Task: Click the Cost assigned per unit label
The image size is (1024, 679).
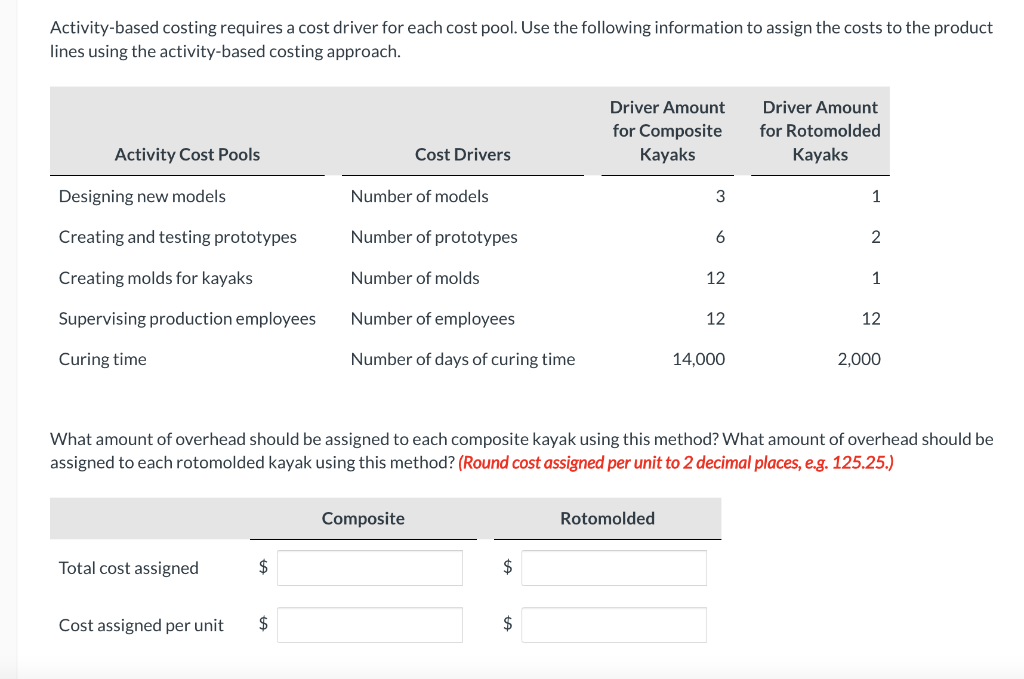Action: pyautogui.click(x=140, y=624)
